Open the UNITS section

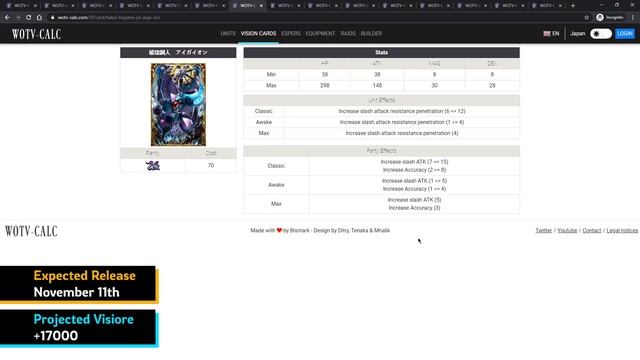point(228,33)
